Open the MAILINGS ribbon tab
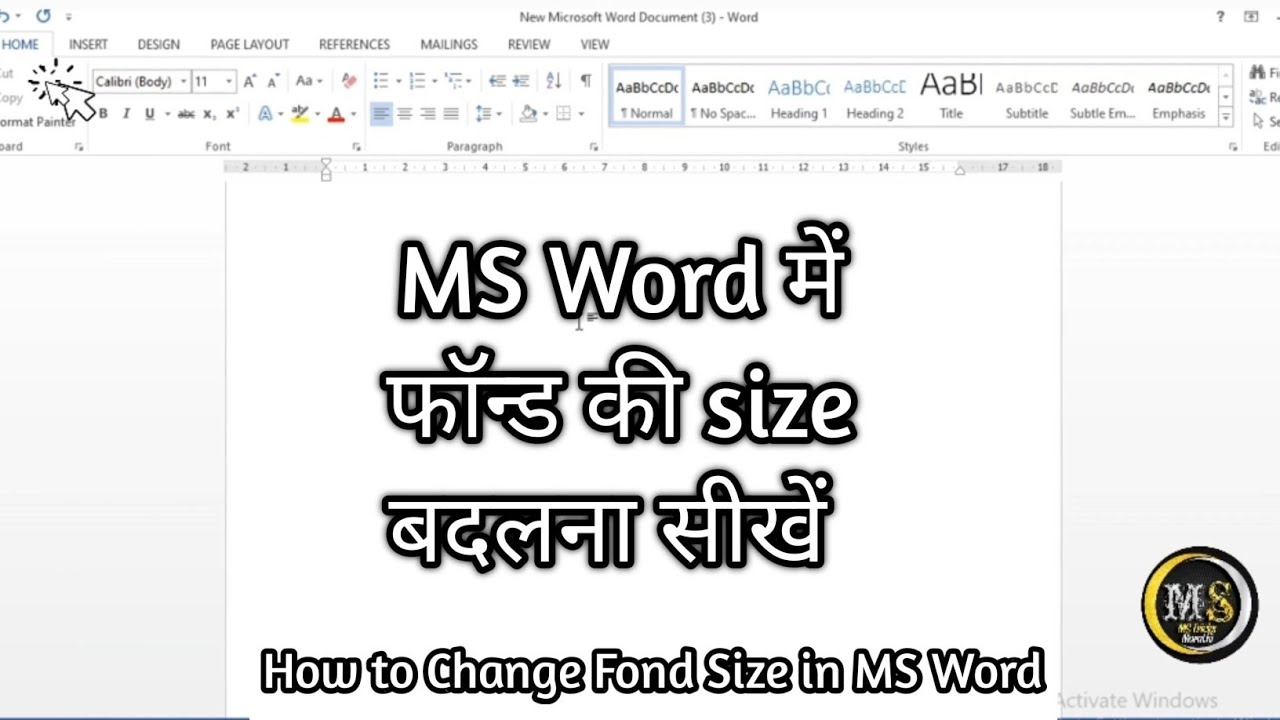Screen dimensions: 1280x720 (x=448, y=44)
